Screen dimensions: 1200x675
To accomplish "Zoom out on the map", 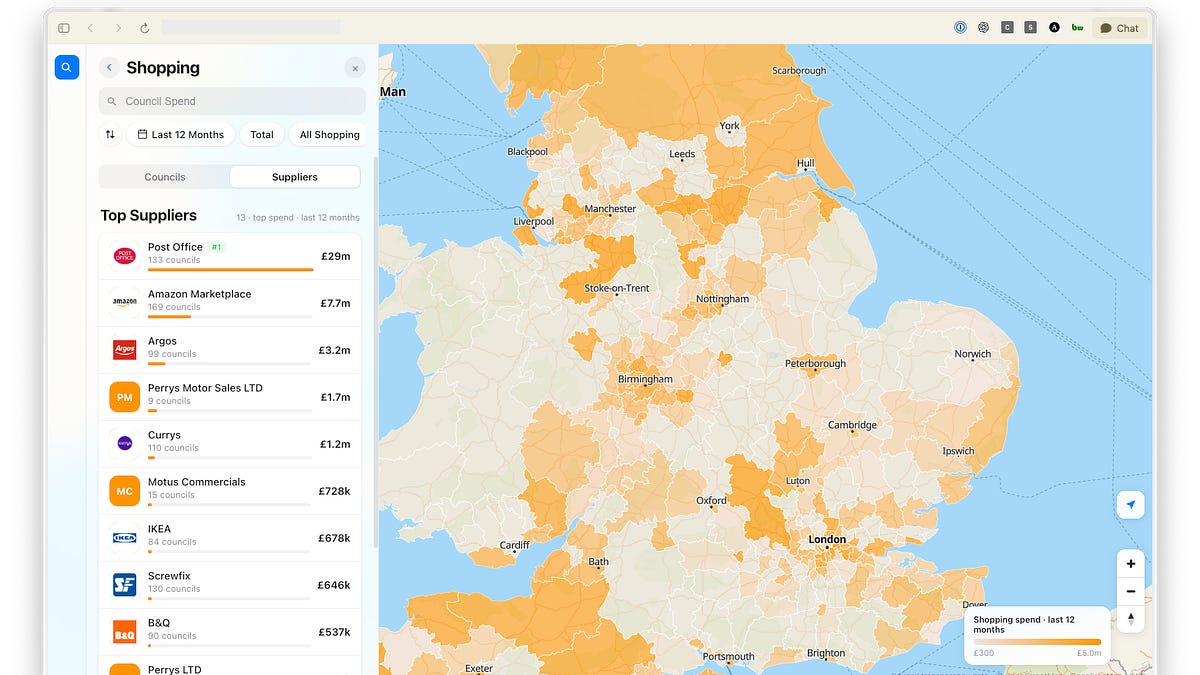I will pyautogui.click(x=1131, y=591).
